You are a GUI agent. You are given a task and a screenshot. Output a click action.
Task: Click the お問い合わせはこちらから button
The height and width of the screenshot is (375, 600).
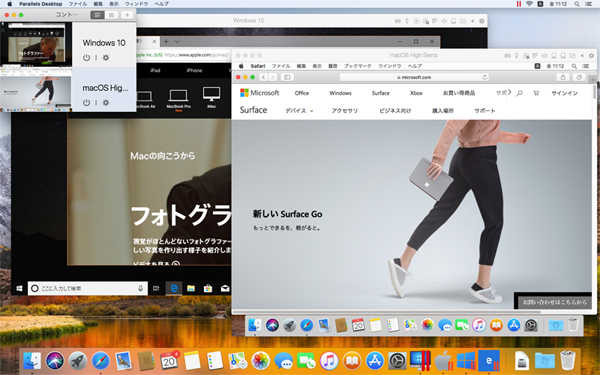click(x=554, y=302)
